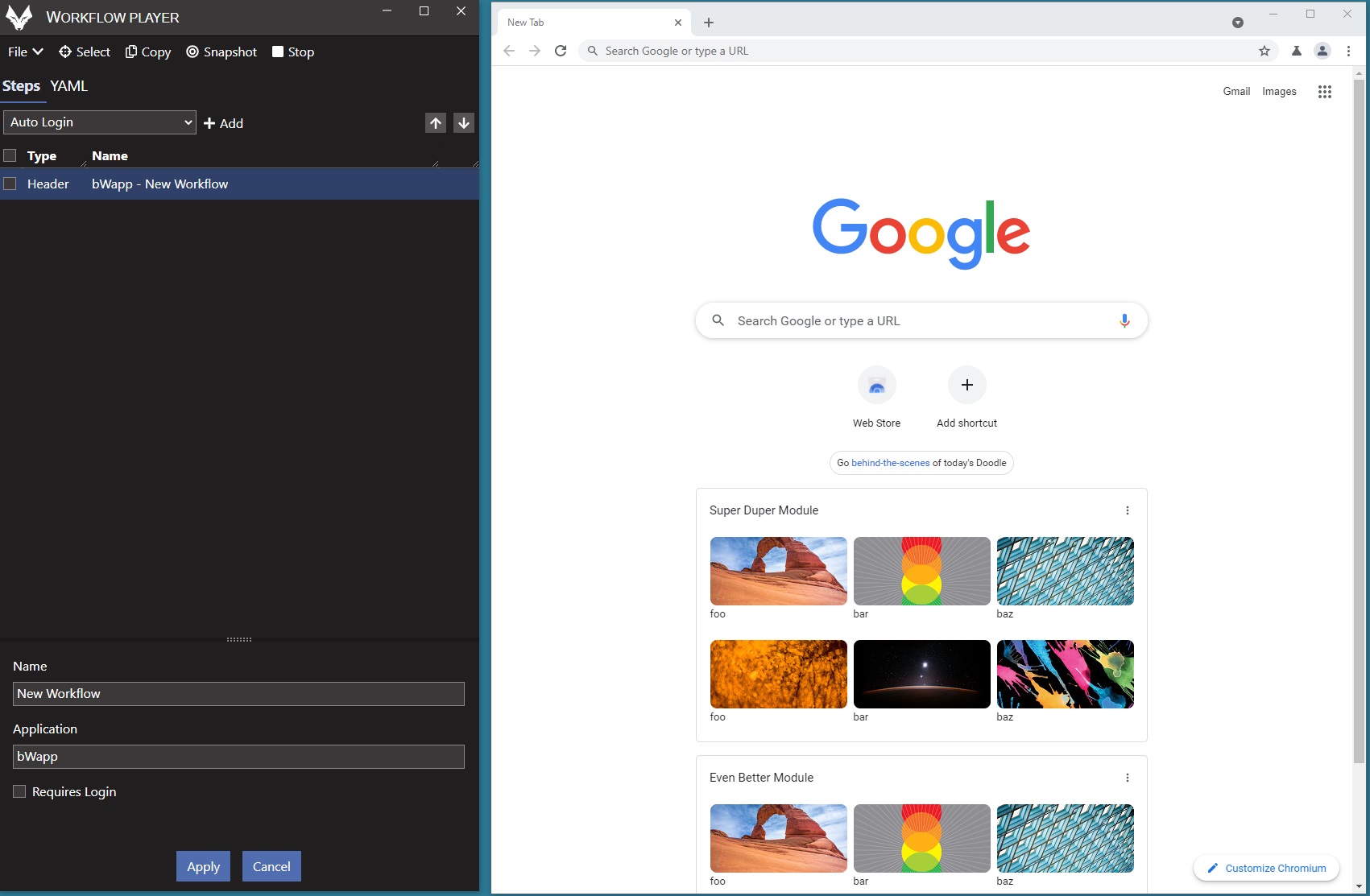Image resolution: width=1370 pixels, height=896 pixels.
Task: Click the Workflow Player wolf logo
Action: [x=19, y=17]
